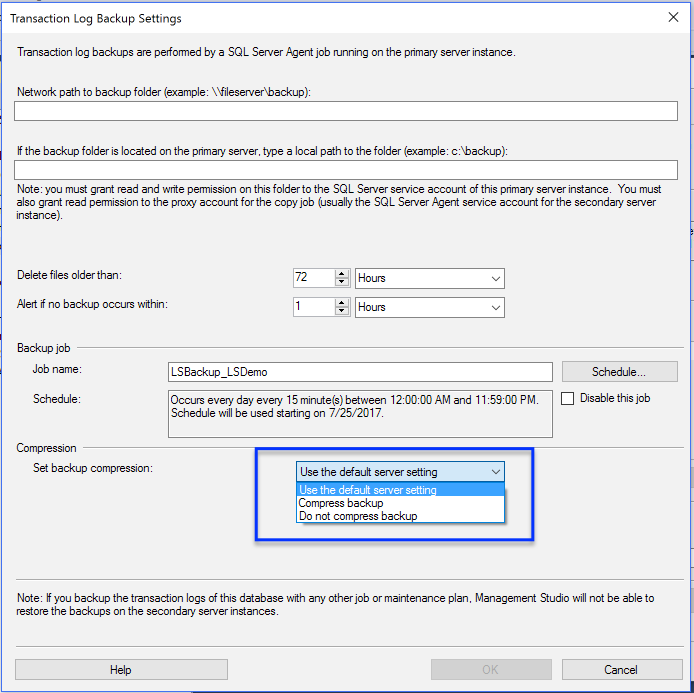The height and width of the screenshot is (693, 694).
Task: Increase the 'Delete files older than' value
Action: 342,273
